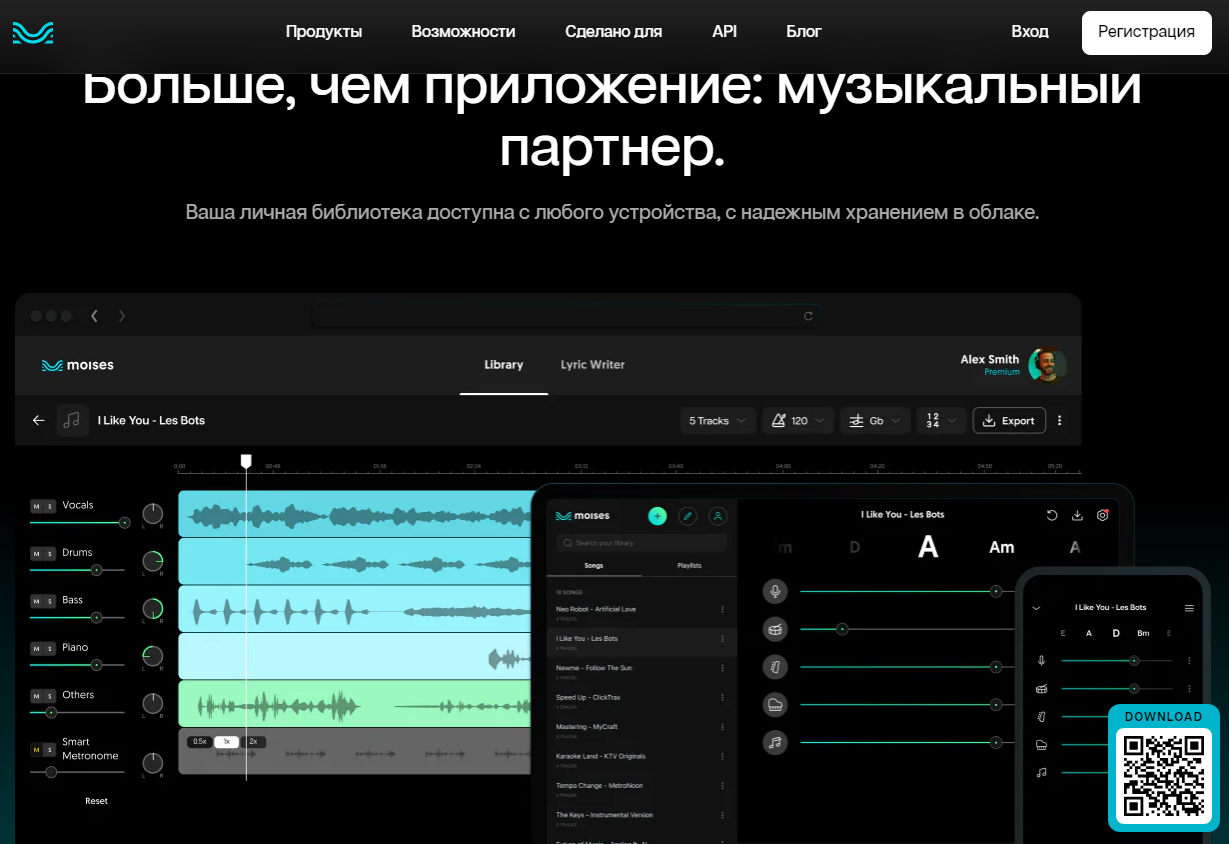Screen dimensions: 1229x844
Task: Click the drums icon in the tablet mixer
Action: [x=774, y=629]
